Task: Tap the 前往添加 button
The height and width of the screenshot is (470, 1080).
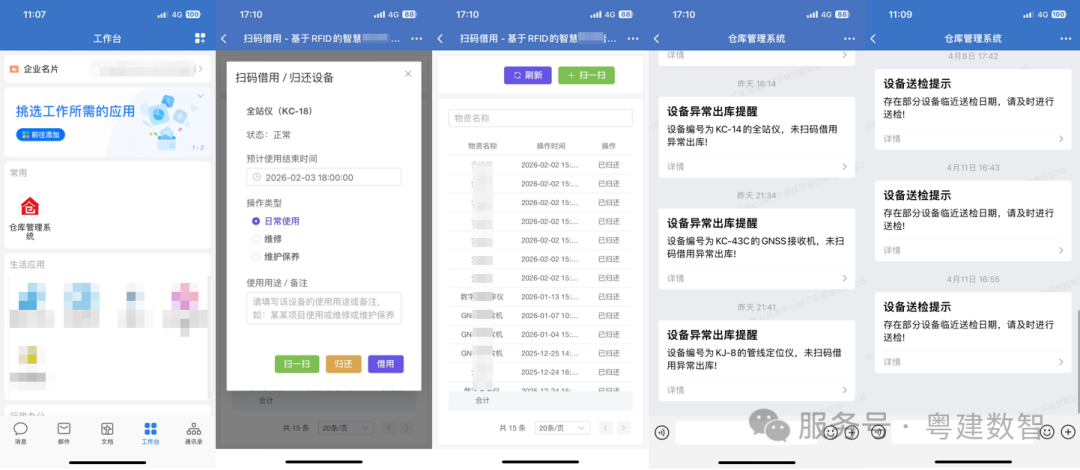Action: [x=41, y=134]
